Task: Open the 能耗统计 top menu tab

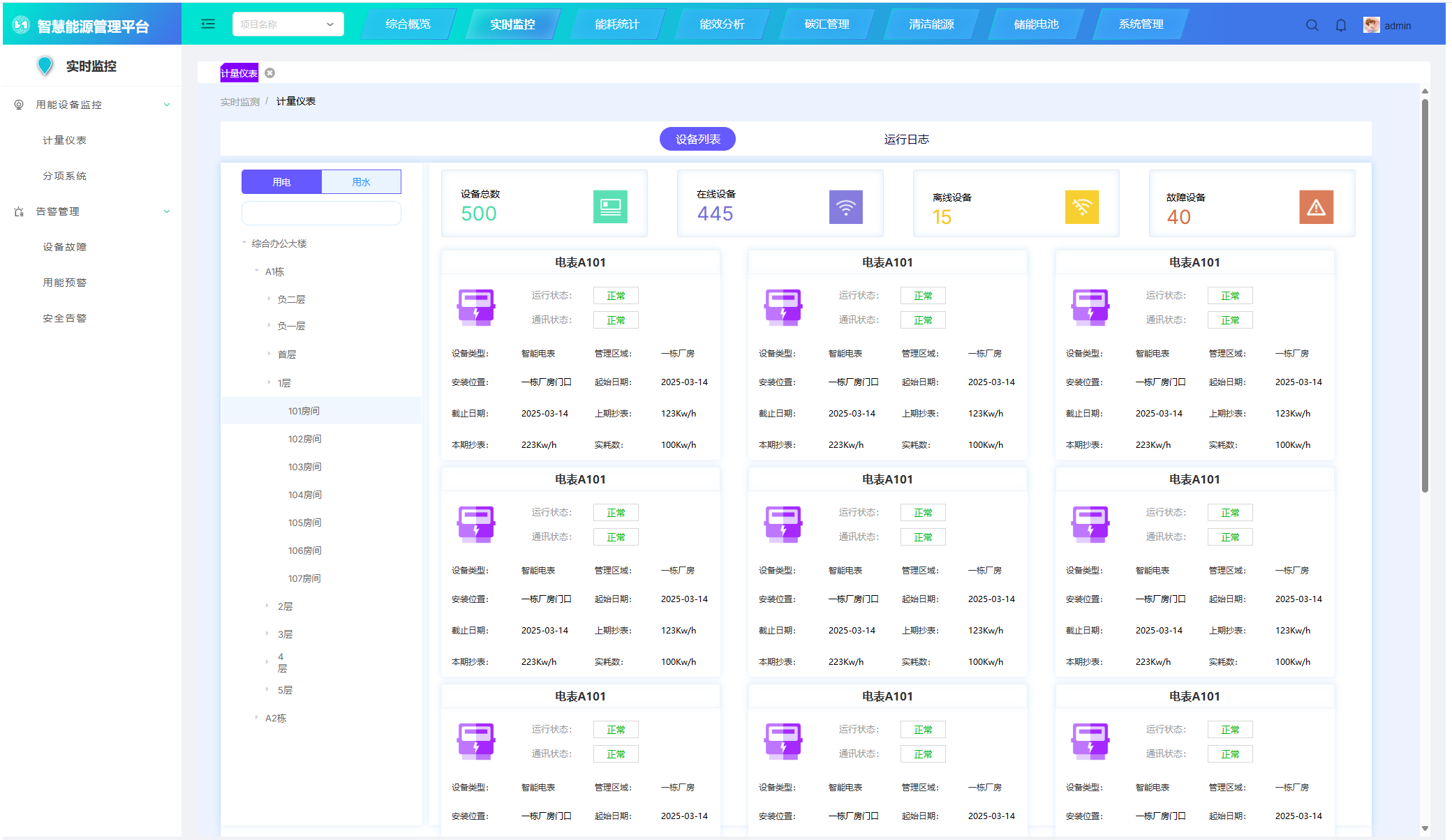Action: point(617,24)
